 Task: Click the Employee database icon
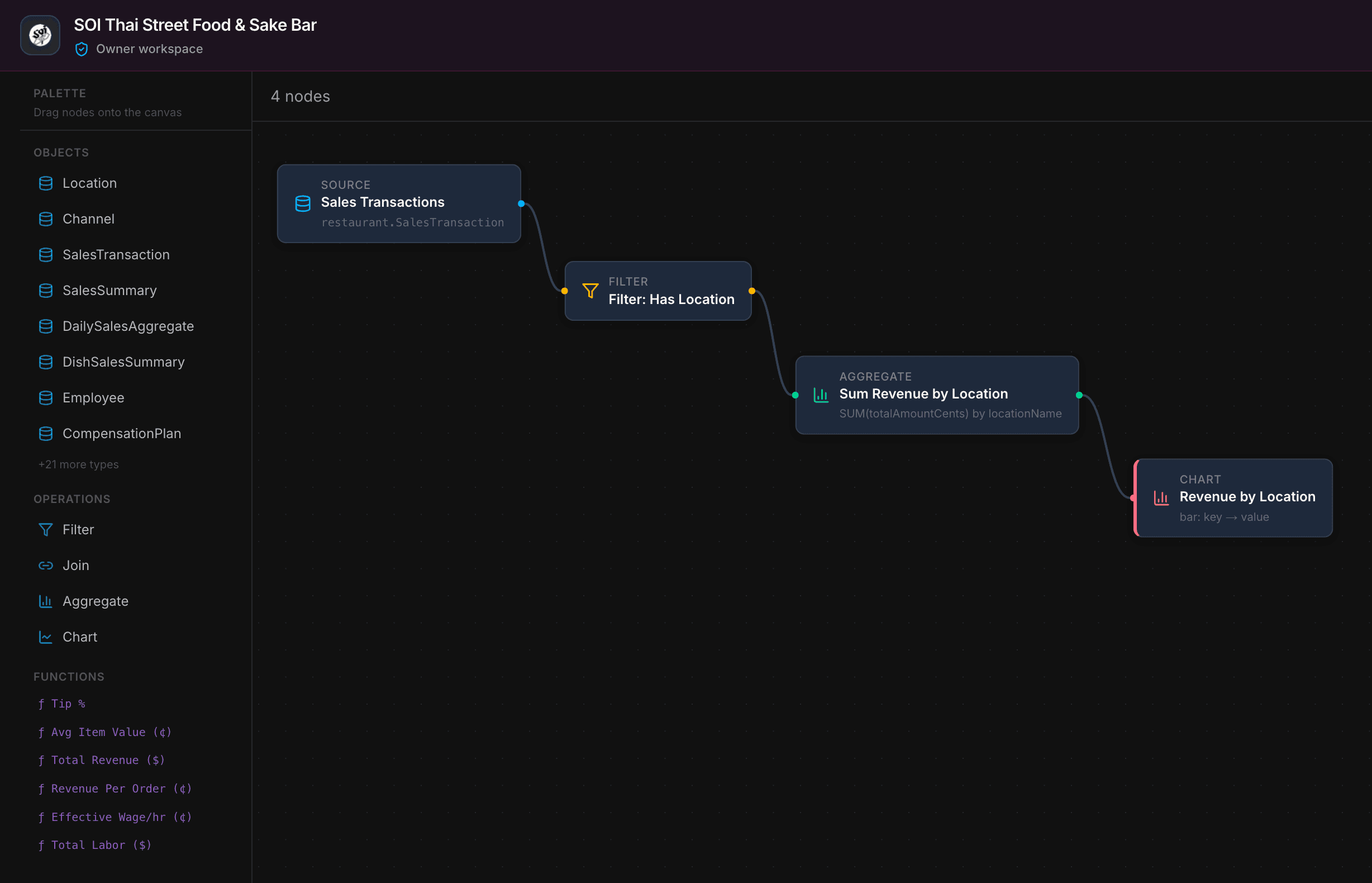pyautogui.click(x=46, y=398)
